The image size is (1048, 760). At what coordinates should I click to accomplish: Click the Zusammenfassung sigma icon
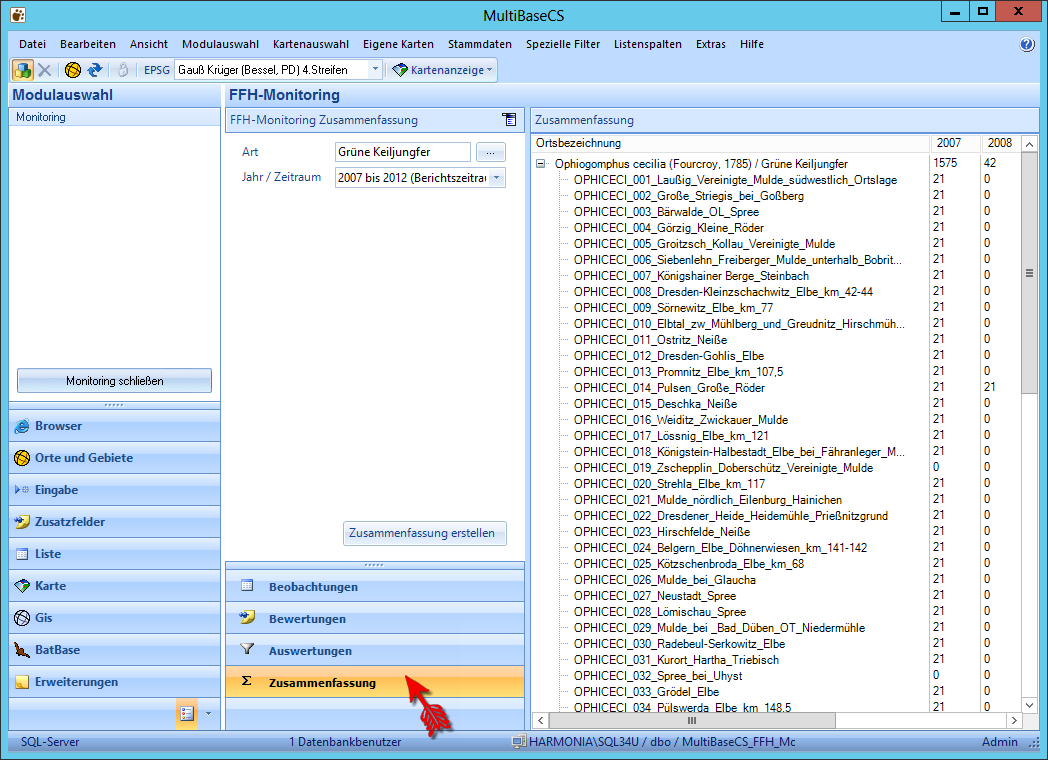247,680
